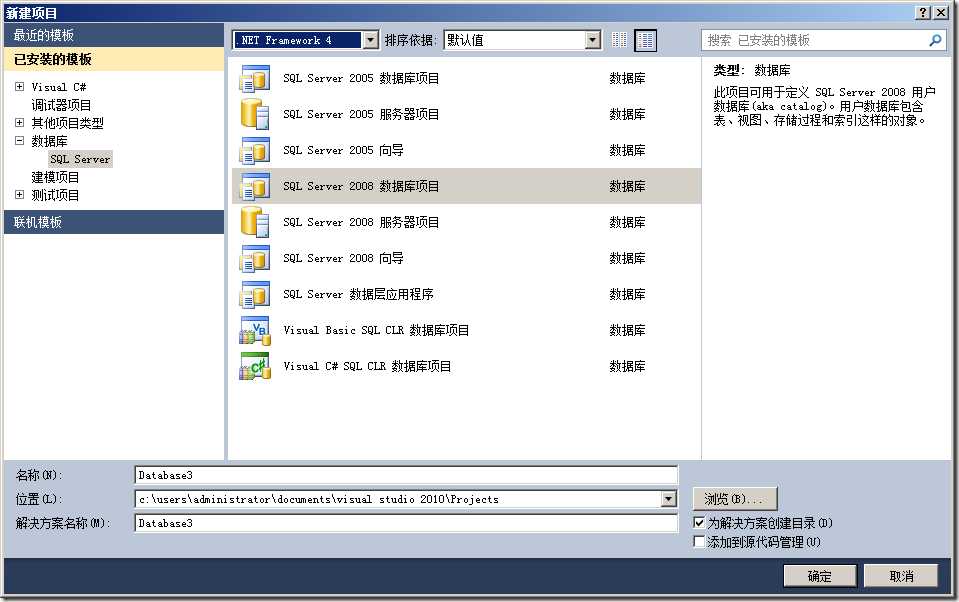Viewport: 959px width, 602px height.
Task: Open the 已安装的模板 section
Action: pos(114,59)
